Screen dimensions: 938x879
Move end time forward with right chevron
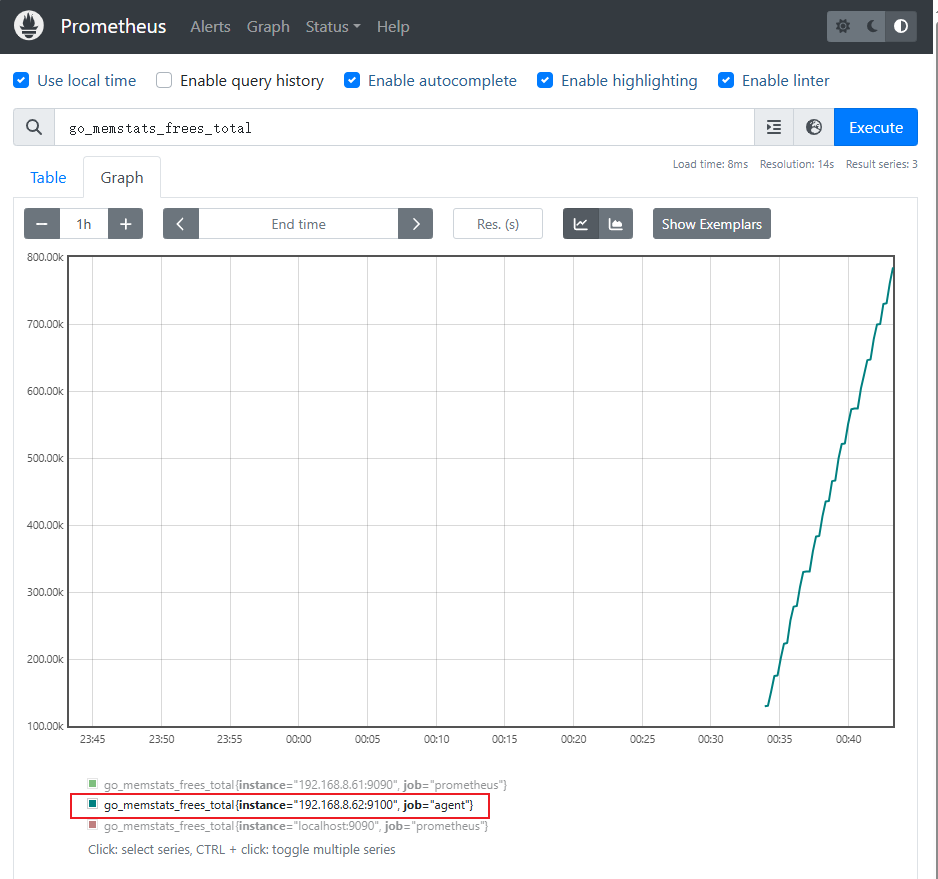415,224
